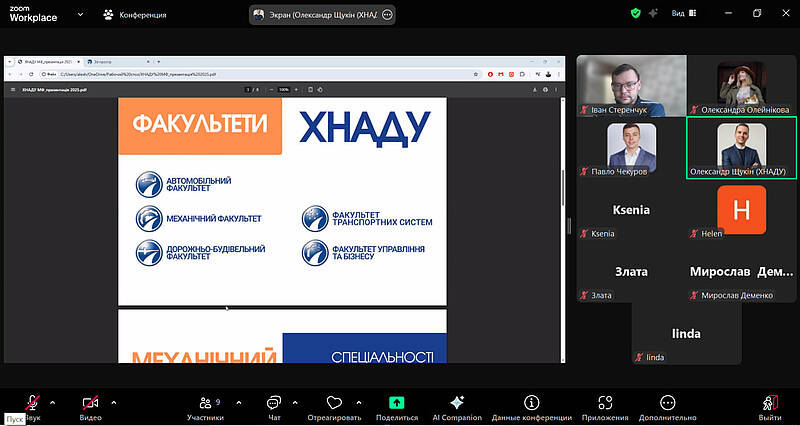Expand participants options arrow
Screen dimensions: 800x426
point(239,403)
